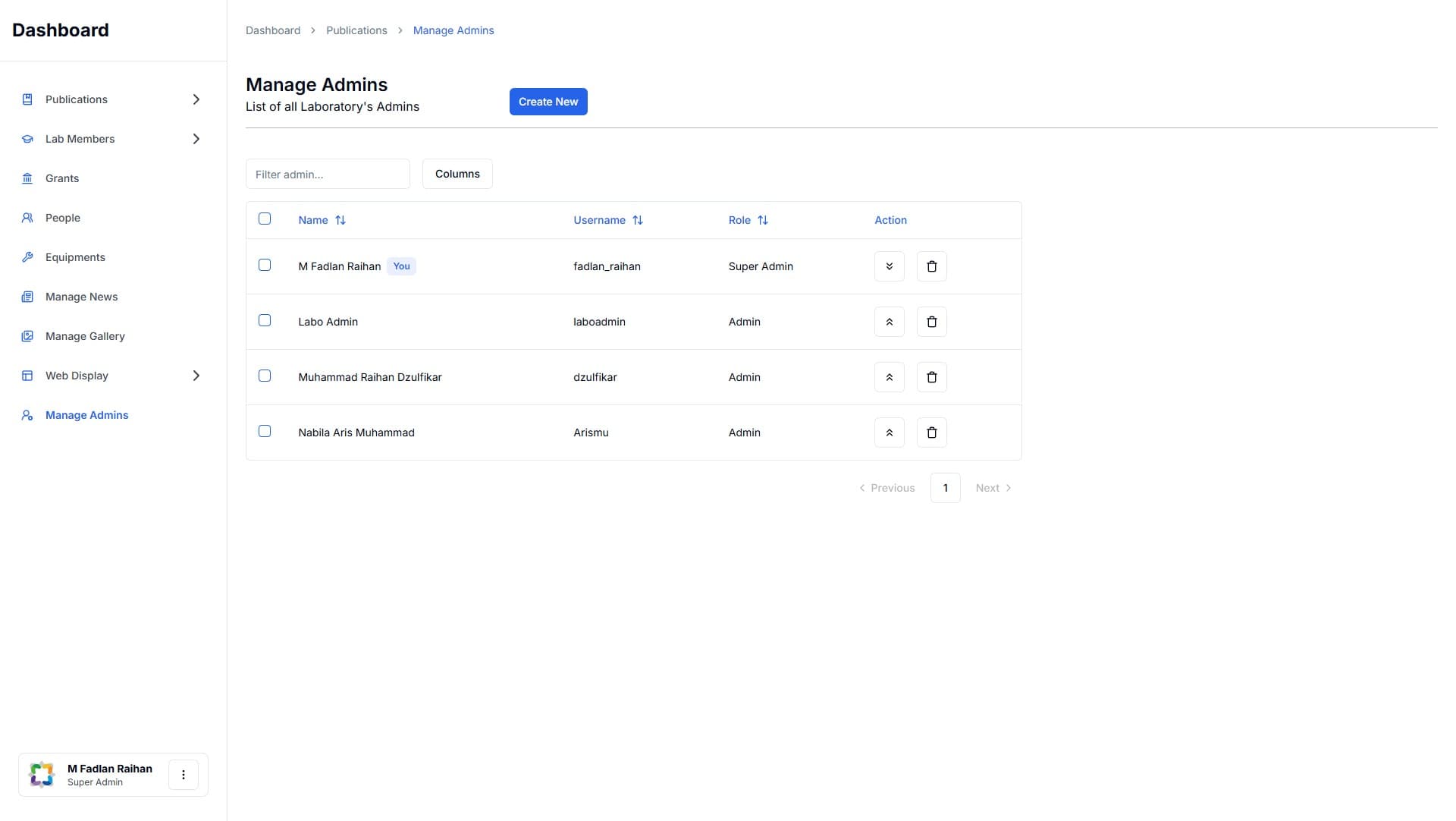Promote Nabila Aris Muhammad using up-arrows icon
Screen dimensions: 1456x821
coord(889,433)
